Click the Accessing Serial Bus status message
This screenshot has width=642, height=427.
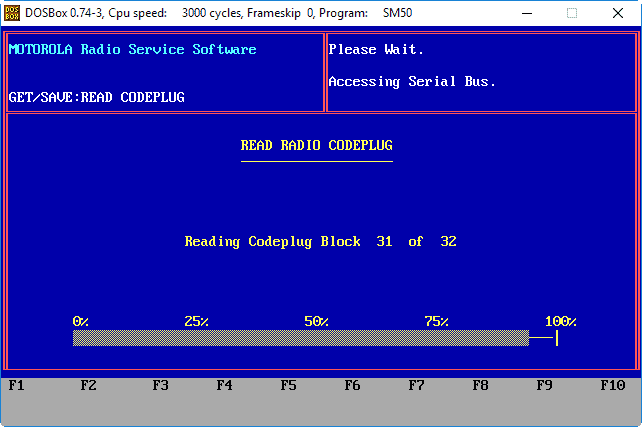412,82
